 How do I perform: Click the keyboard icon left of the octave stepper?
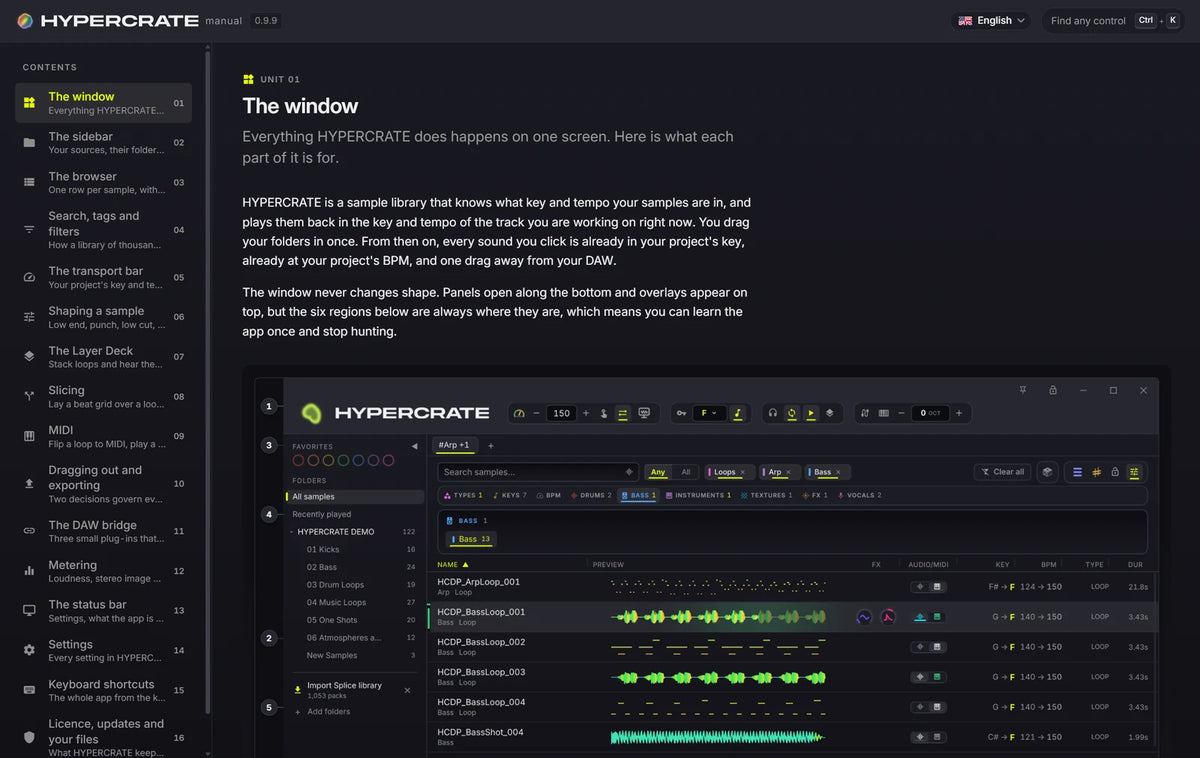tap(884, 413)
